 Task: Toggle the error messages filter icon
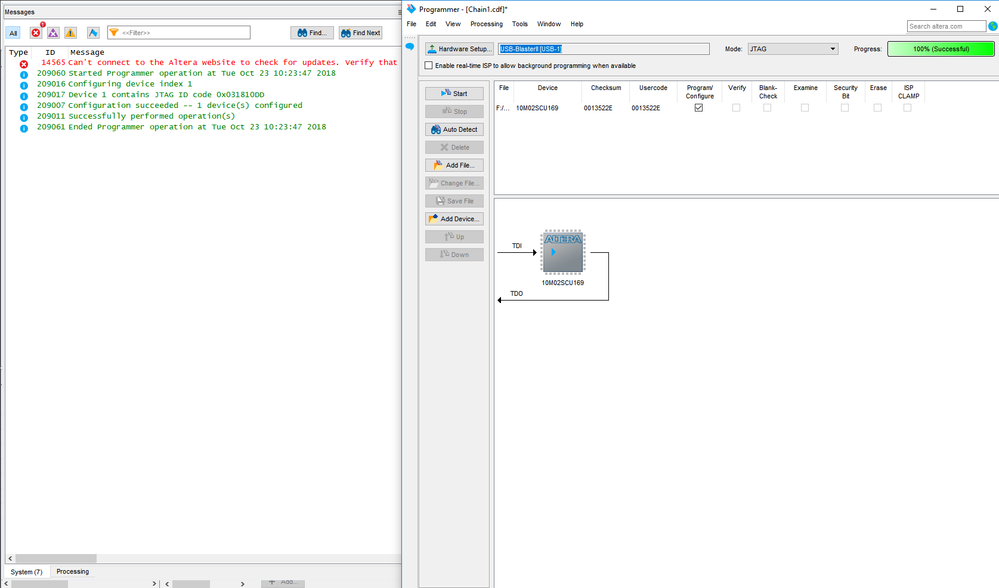tap(36, 32)
